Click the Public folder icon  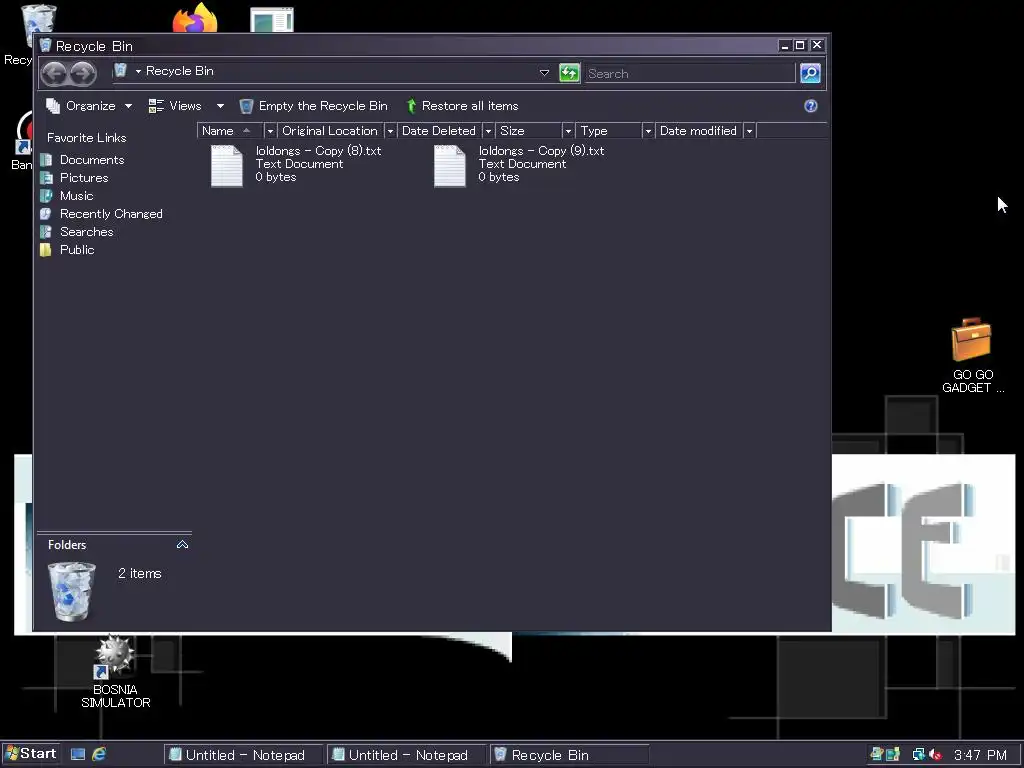(46, 249)
